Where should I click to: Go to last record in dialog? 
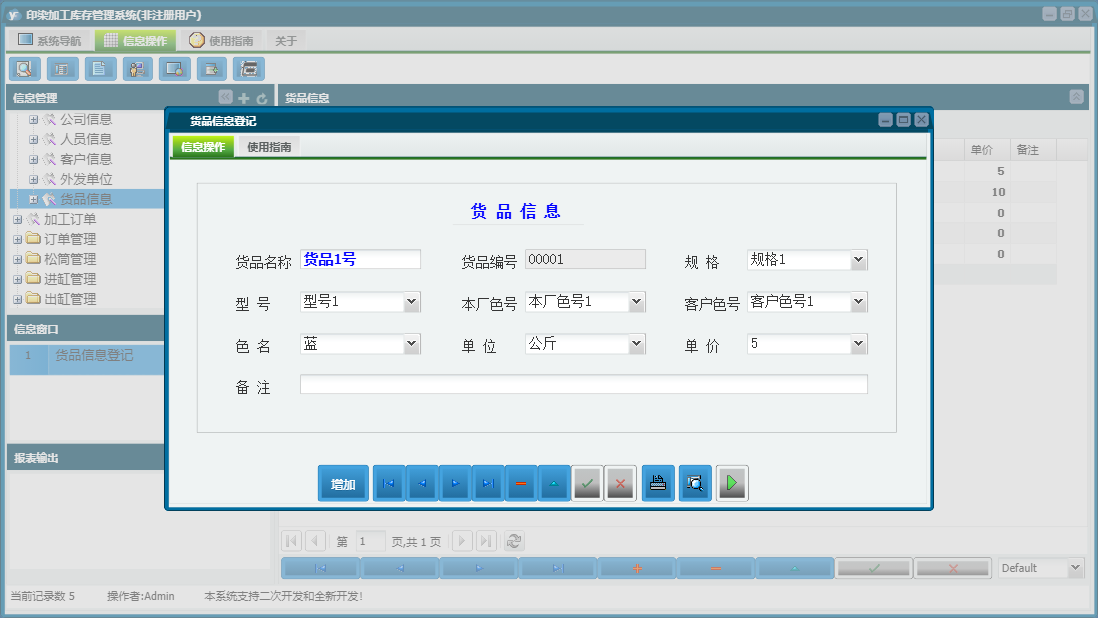[x=488, y=483]
